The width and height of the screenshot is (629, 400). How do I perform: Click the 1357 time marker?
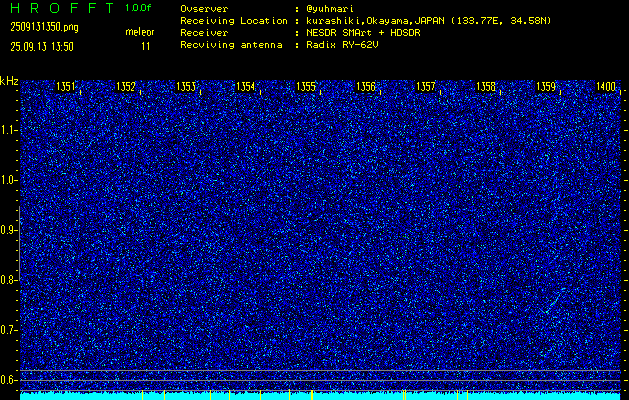point(426,87)
